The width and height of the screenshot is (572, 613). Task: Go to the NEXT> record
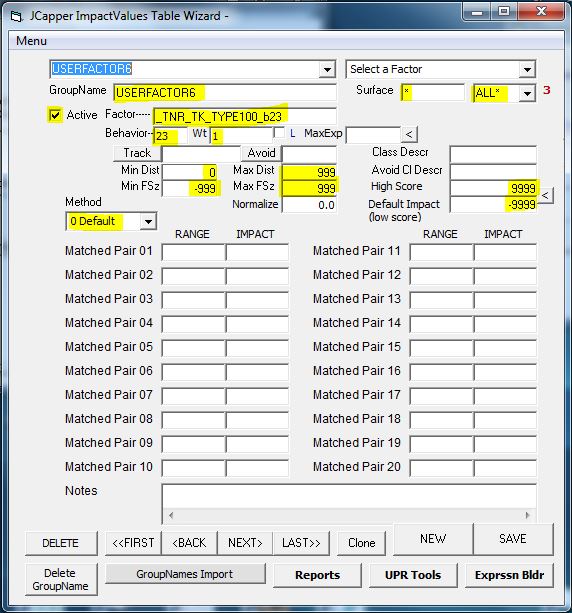245,543
